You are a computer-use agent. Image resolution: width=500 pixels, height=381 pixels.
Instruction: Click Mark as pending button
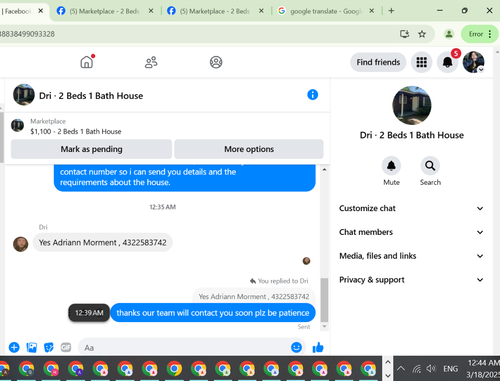tap(91, 149)
